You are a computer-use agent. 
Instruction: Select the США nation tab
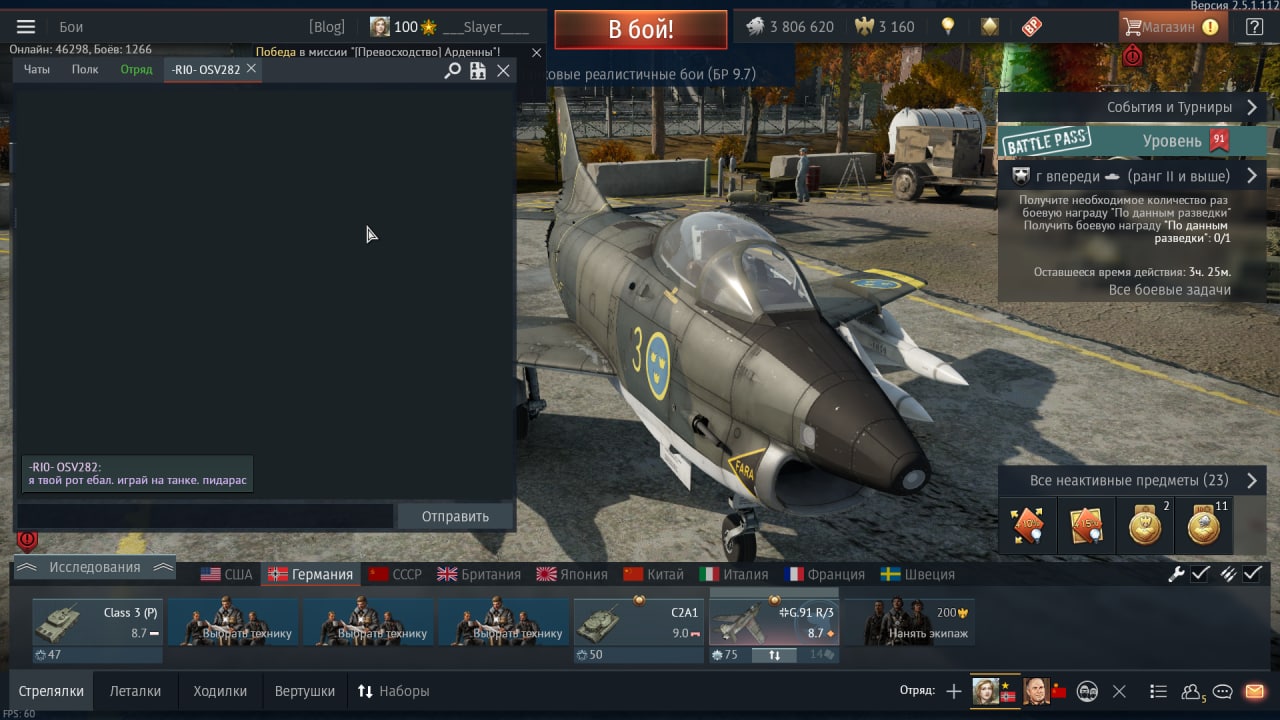[x=227, y=574]
